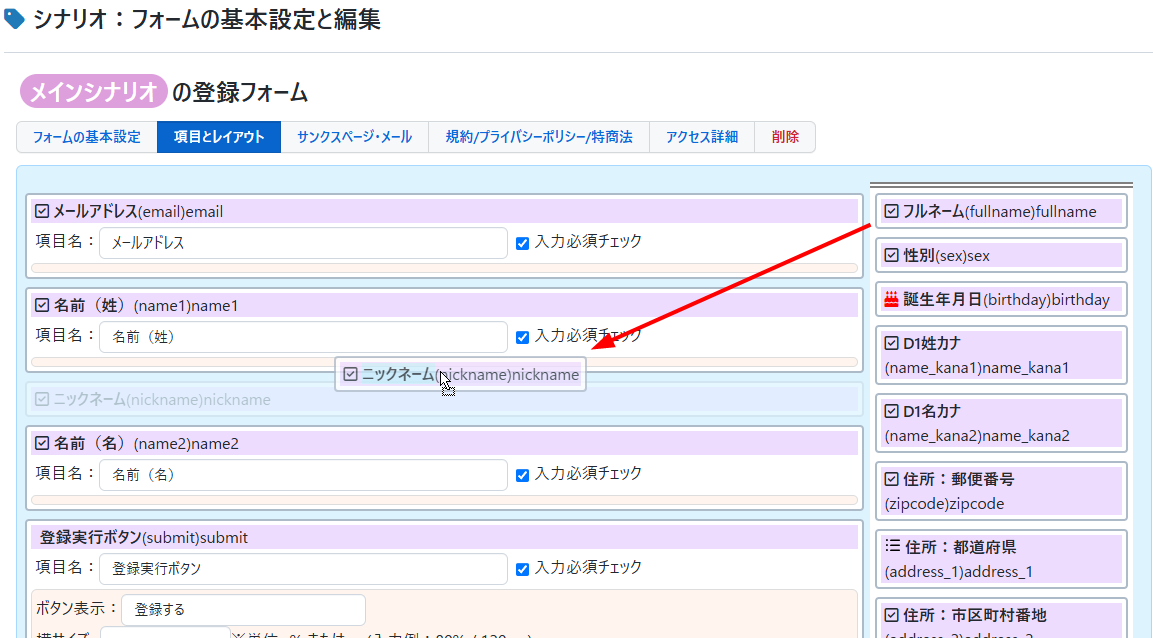Open the フォームの基本設定 tab
This screenshot has height=638, width=1153.
87,137
